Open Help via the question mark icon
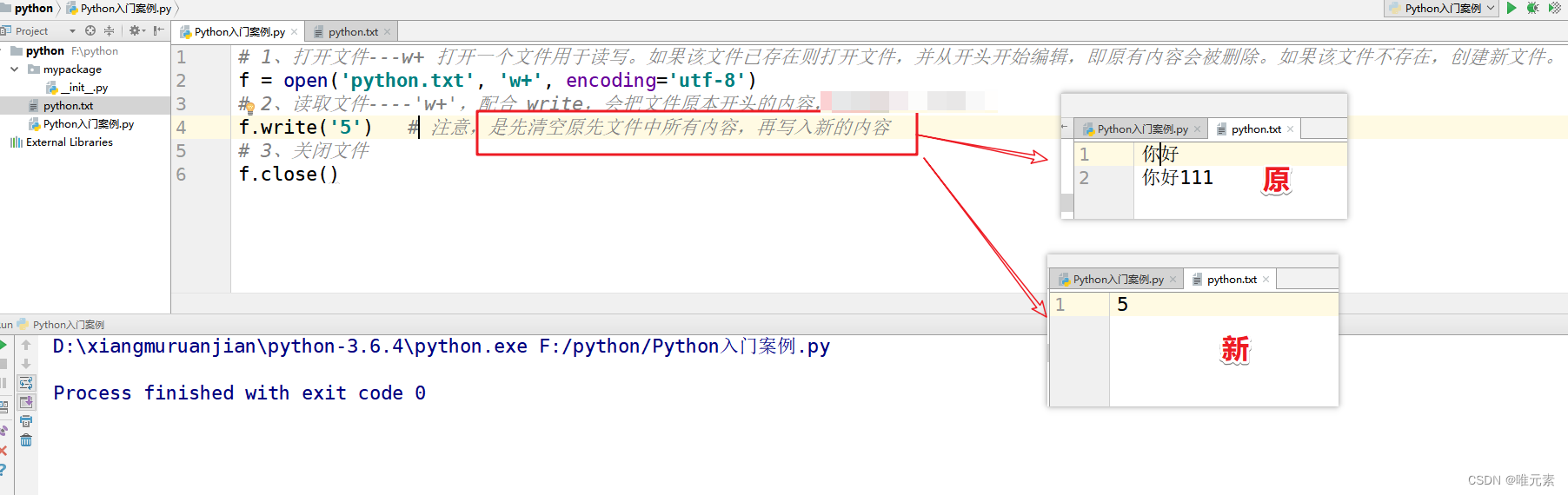 (x=3, y=470)
